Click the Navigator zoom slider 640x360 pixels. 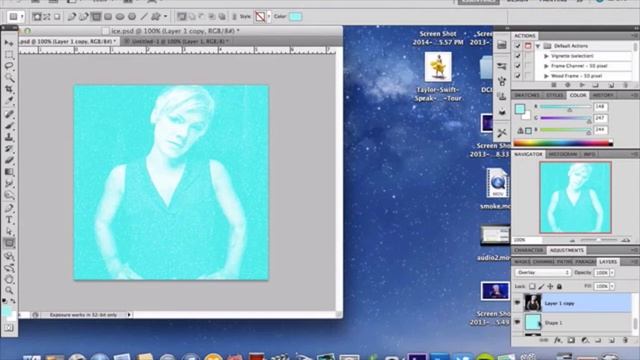(x=598, y=240)
